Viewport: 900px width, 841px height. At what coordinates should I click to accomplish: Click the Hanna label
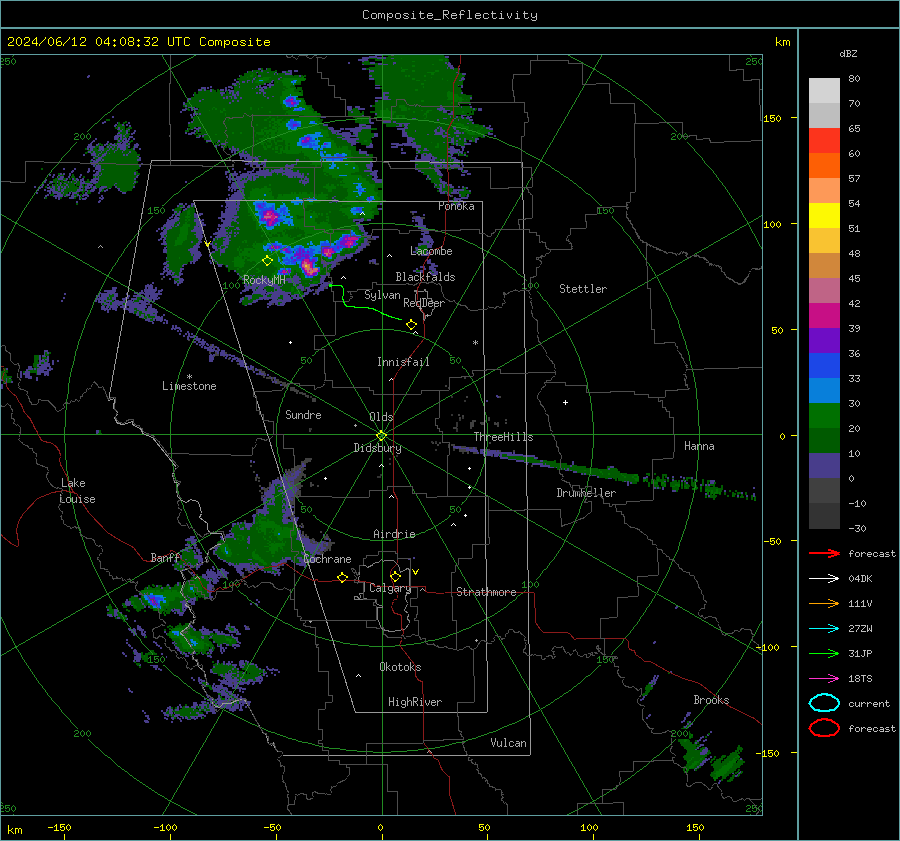click(x=699, y=446)
